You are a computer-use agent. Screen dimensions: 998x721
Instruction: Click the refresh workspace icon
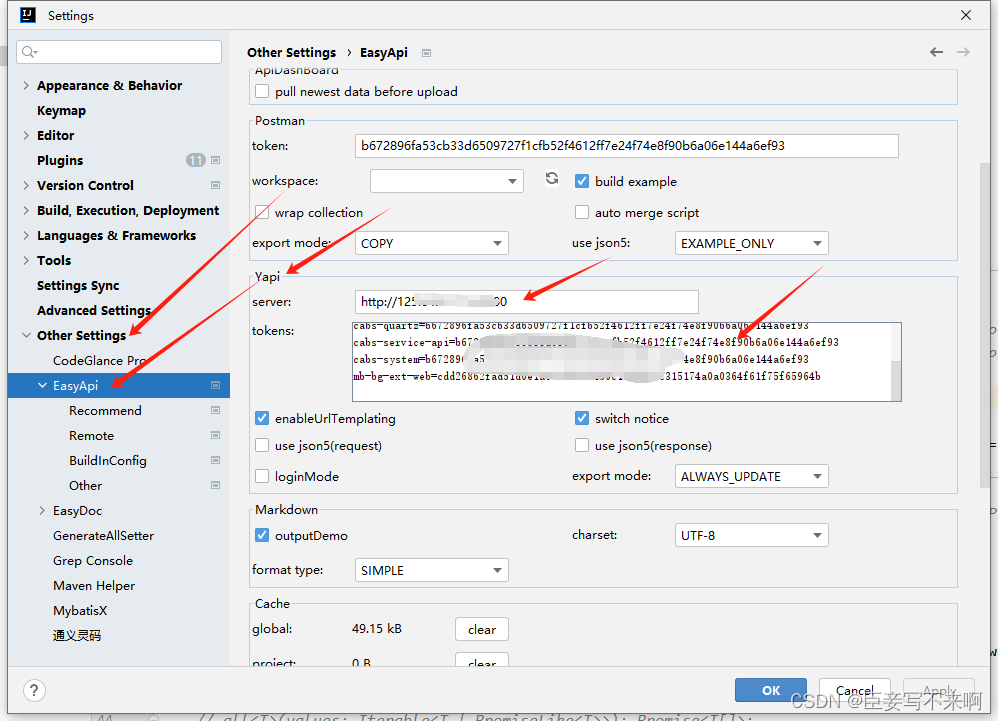coord(552,179)
